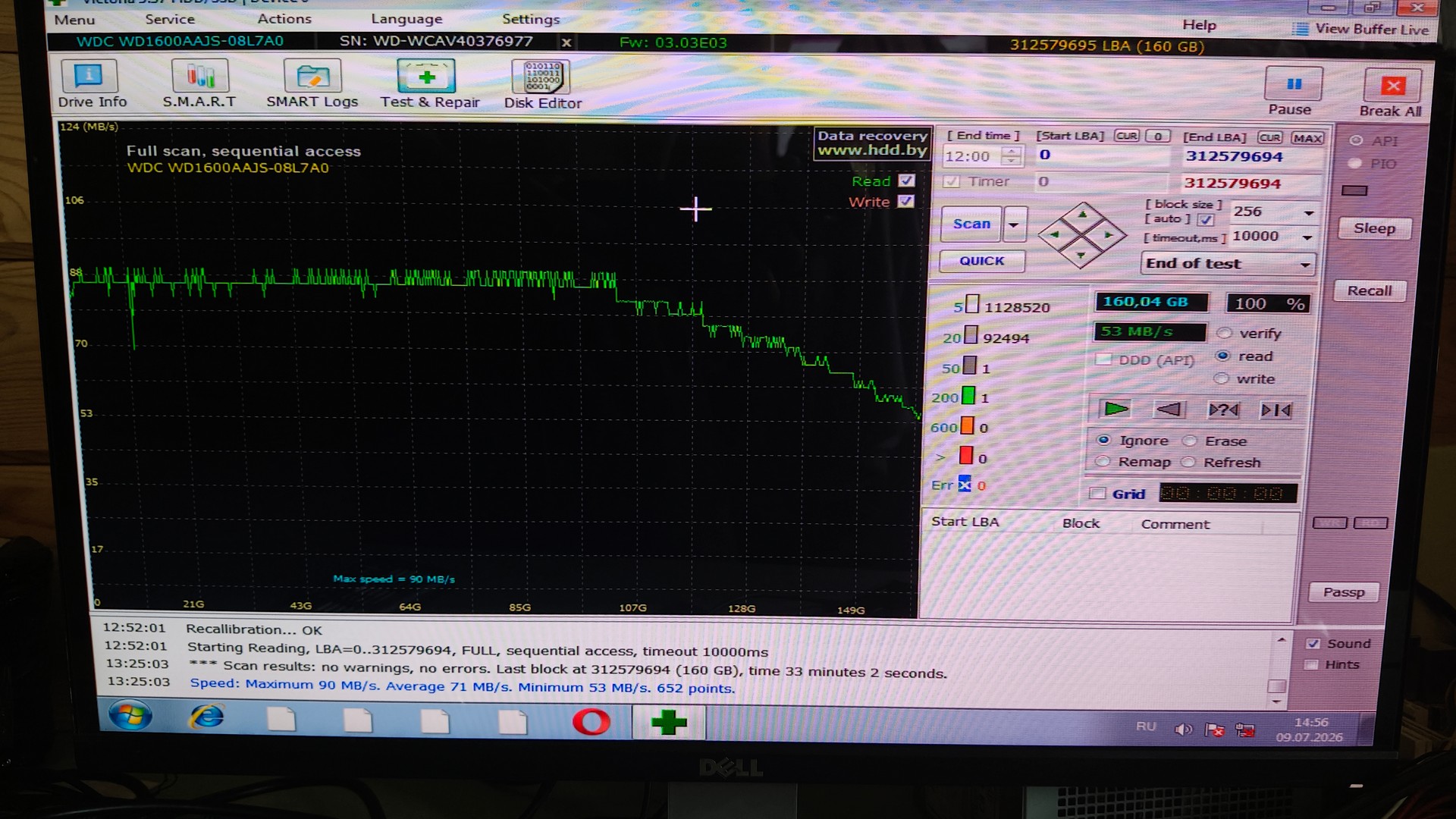Image resolution: width=1456 pixels, height=819 pixels.
Task: Click the green 200 ms block swatch
Action: (x=968, y=396)
